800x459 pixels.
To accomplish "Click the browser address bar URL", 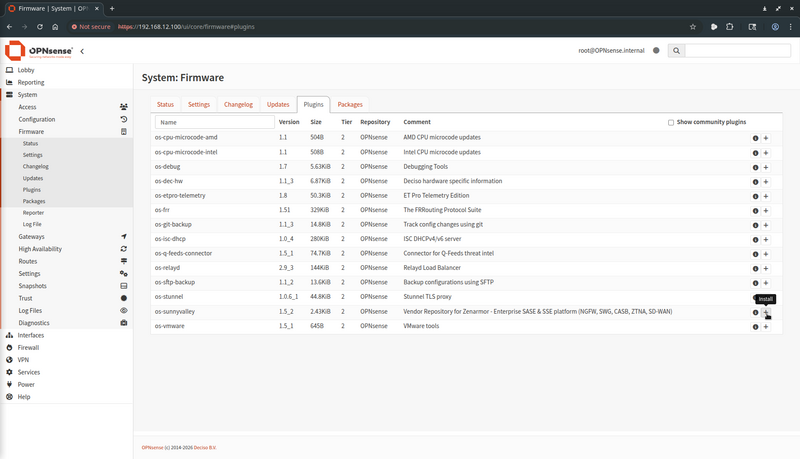I will (x=186, y=27).
